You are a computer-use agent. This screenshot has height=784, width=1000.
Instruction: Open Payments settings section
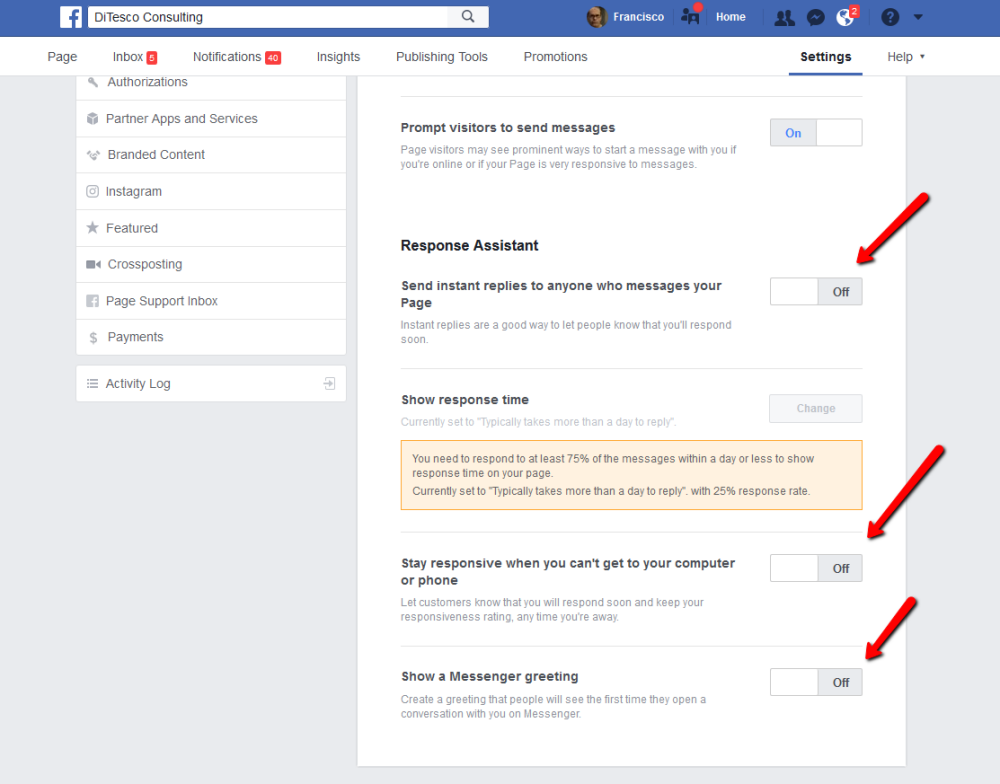point(211,337)
